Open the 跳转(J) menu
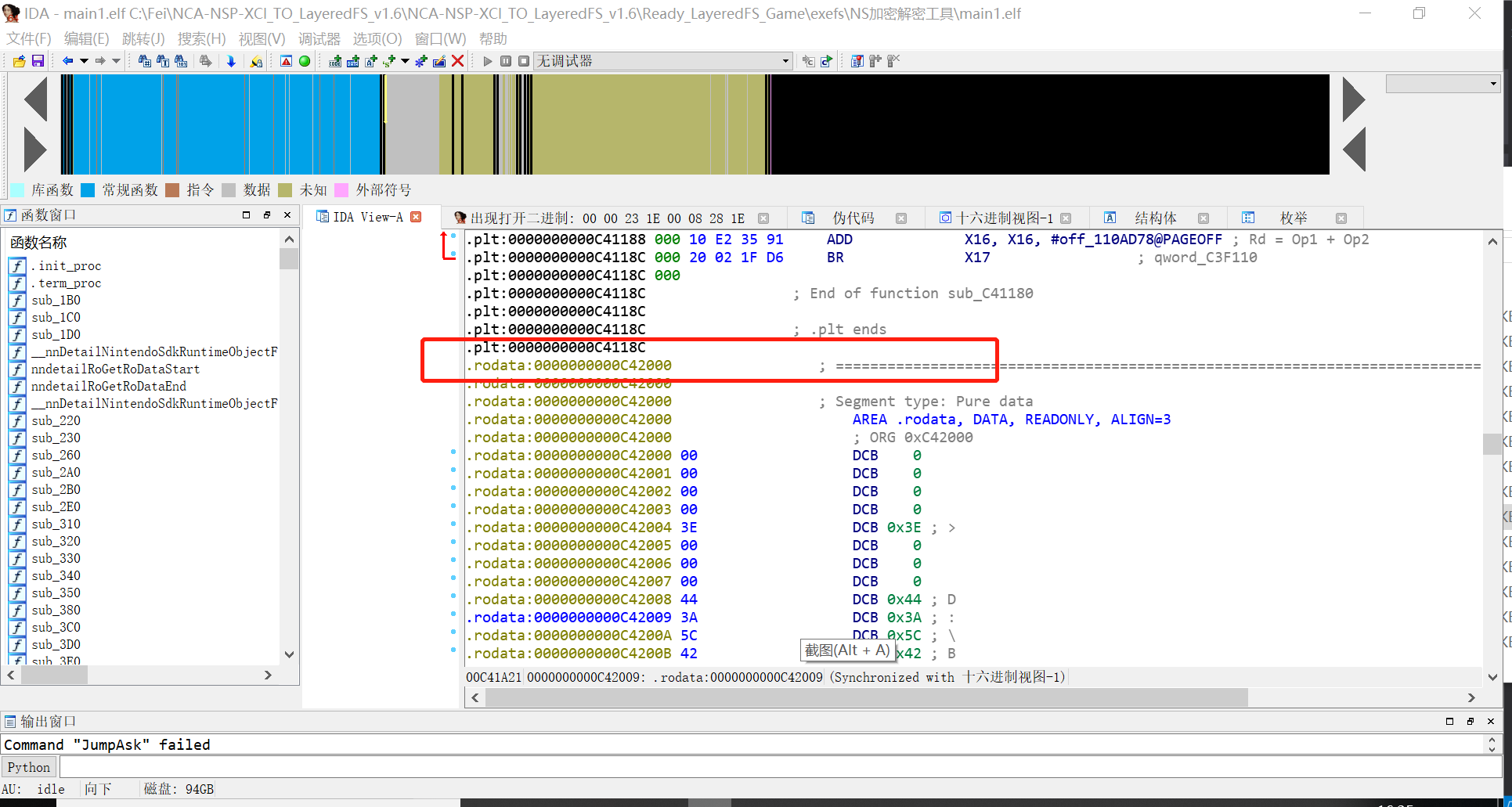 coord(143,38)
